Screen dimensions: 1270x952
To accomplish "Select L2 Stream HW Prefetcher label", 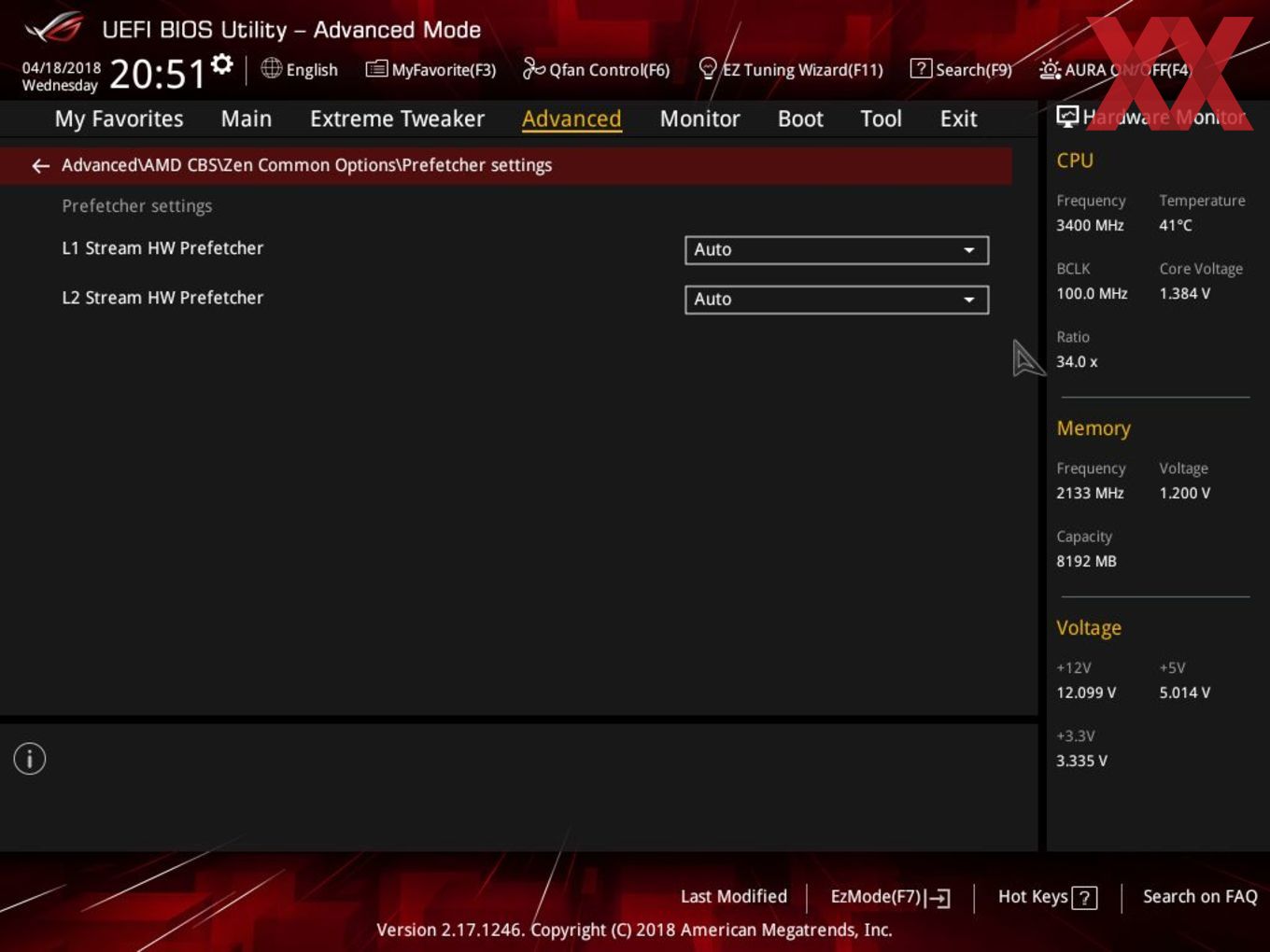I will tap(162, 298).
